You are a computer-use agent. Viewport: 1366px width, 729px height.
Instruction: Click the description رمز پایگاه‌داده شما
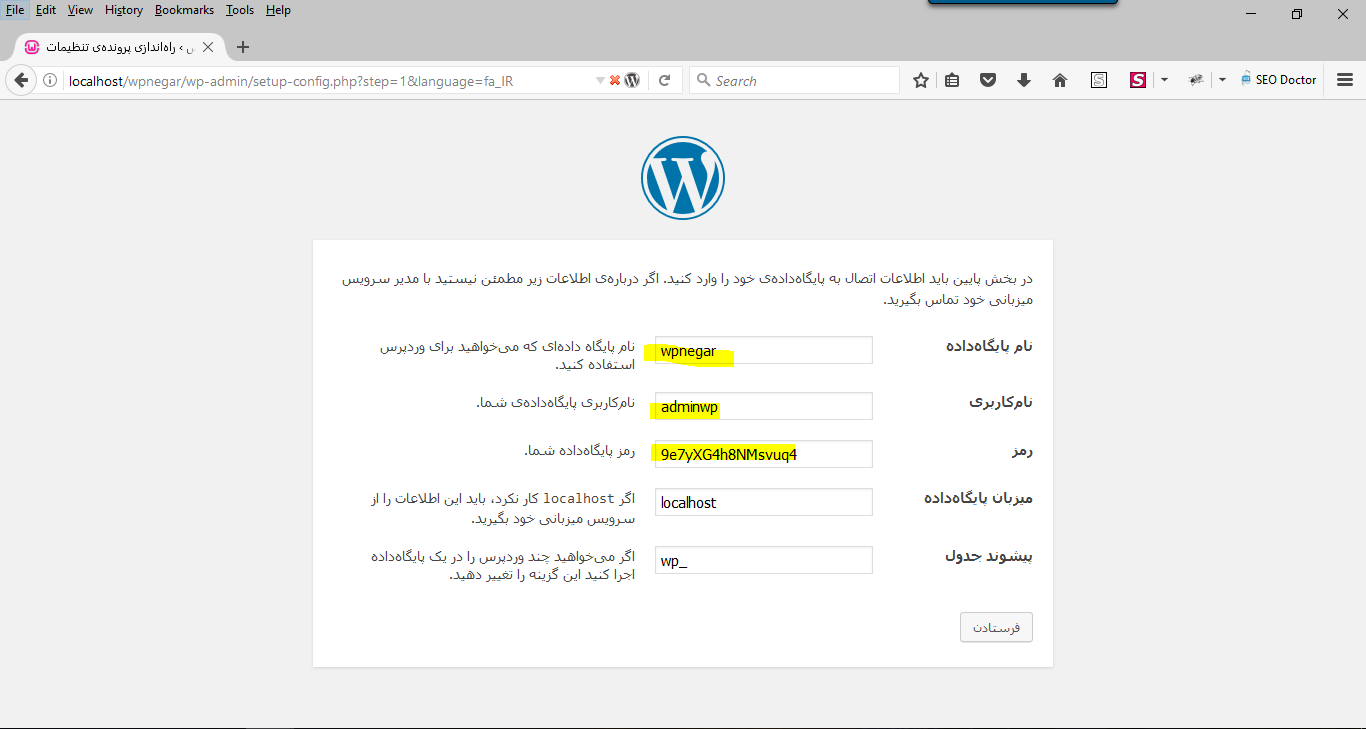(x=580, y=451)
